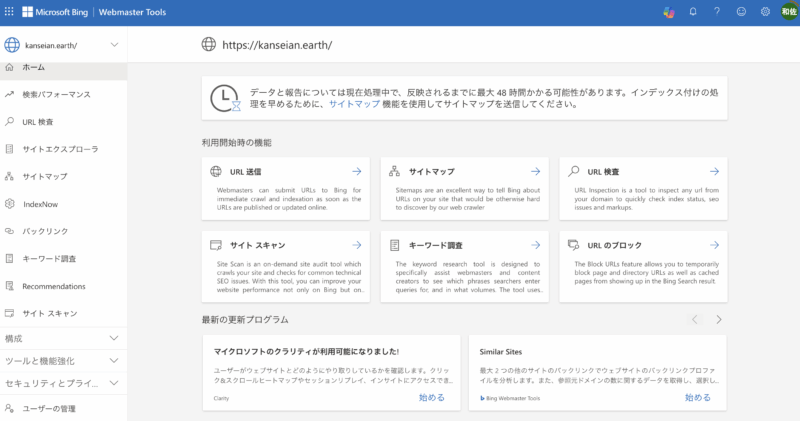Open 検索パフォーマンス in the sidebar
Viewport: 800px width, 421px height.
[63, 94]
